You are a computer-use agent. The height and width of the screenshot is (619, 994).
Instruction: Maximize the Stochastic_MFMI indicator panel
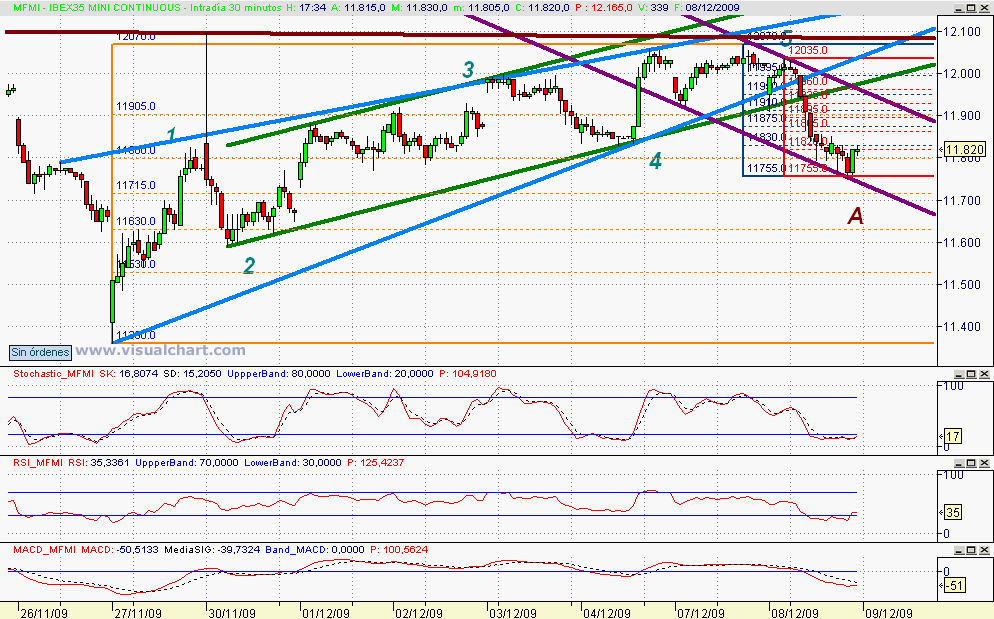[x=971, y=374]
